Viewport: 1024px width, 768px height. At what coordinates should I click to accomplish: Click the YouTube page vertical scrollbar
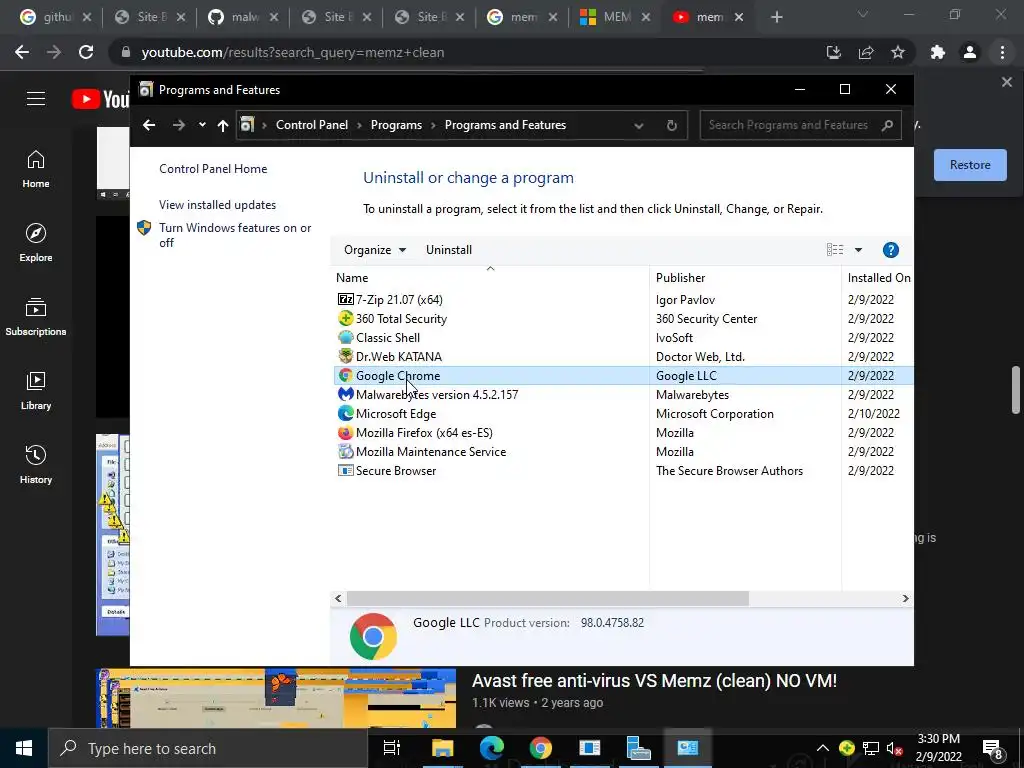point(1016,390)
